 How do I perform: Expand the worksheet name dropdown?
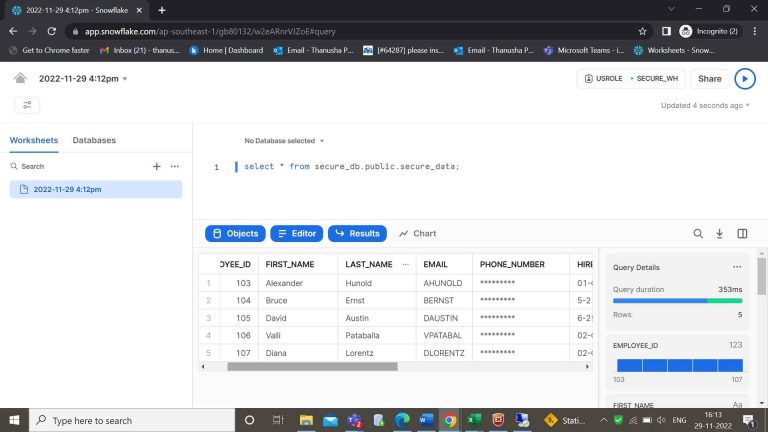(125, 78)
